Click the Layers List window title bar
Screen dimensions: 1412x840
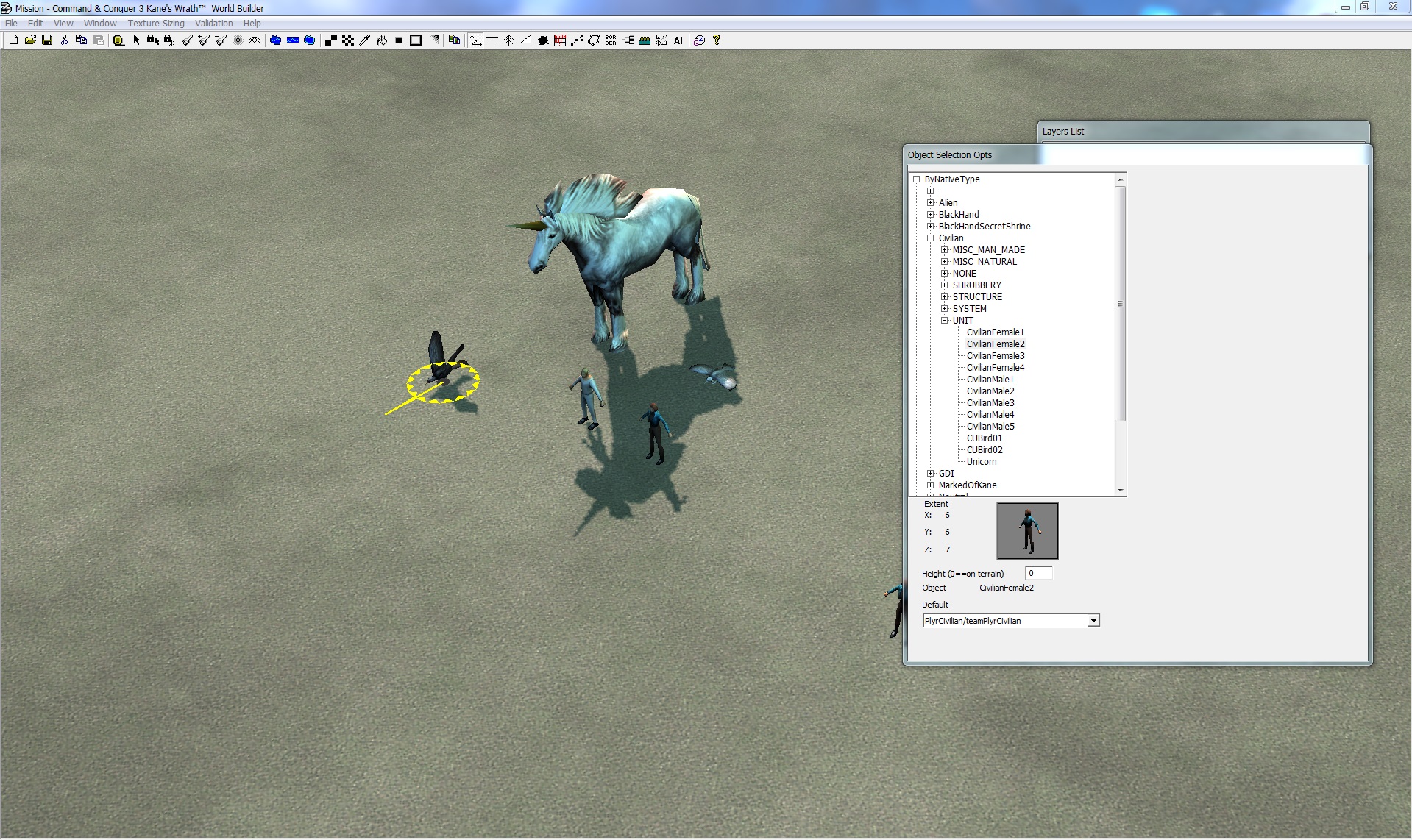[x=1203, y=132]
